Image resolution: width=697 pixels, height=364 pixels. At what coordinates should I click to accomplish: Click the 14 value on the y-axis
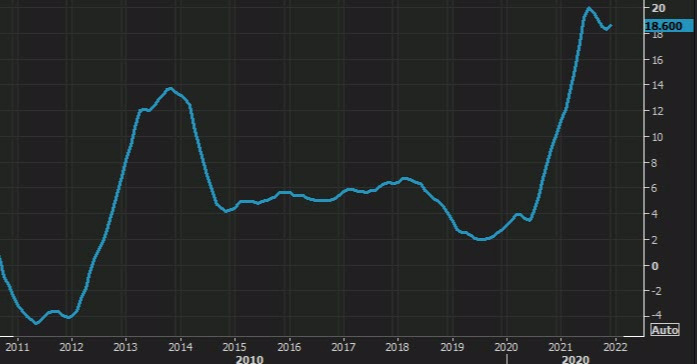tap(657, 85)
